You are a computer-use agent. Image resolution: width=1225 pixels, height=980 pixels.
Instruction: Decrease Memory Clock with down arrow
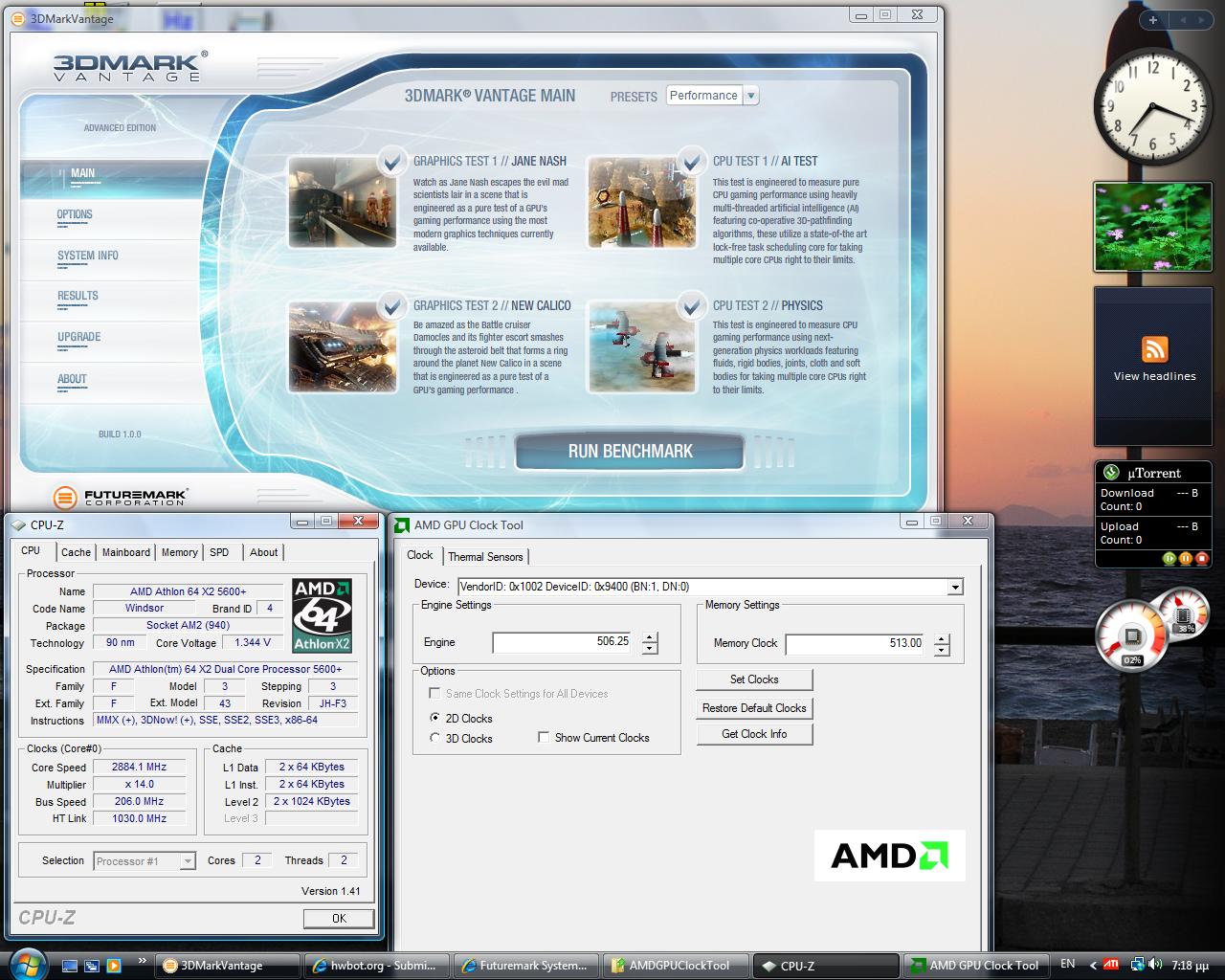(x=942, y=650)
